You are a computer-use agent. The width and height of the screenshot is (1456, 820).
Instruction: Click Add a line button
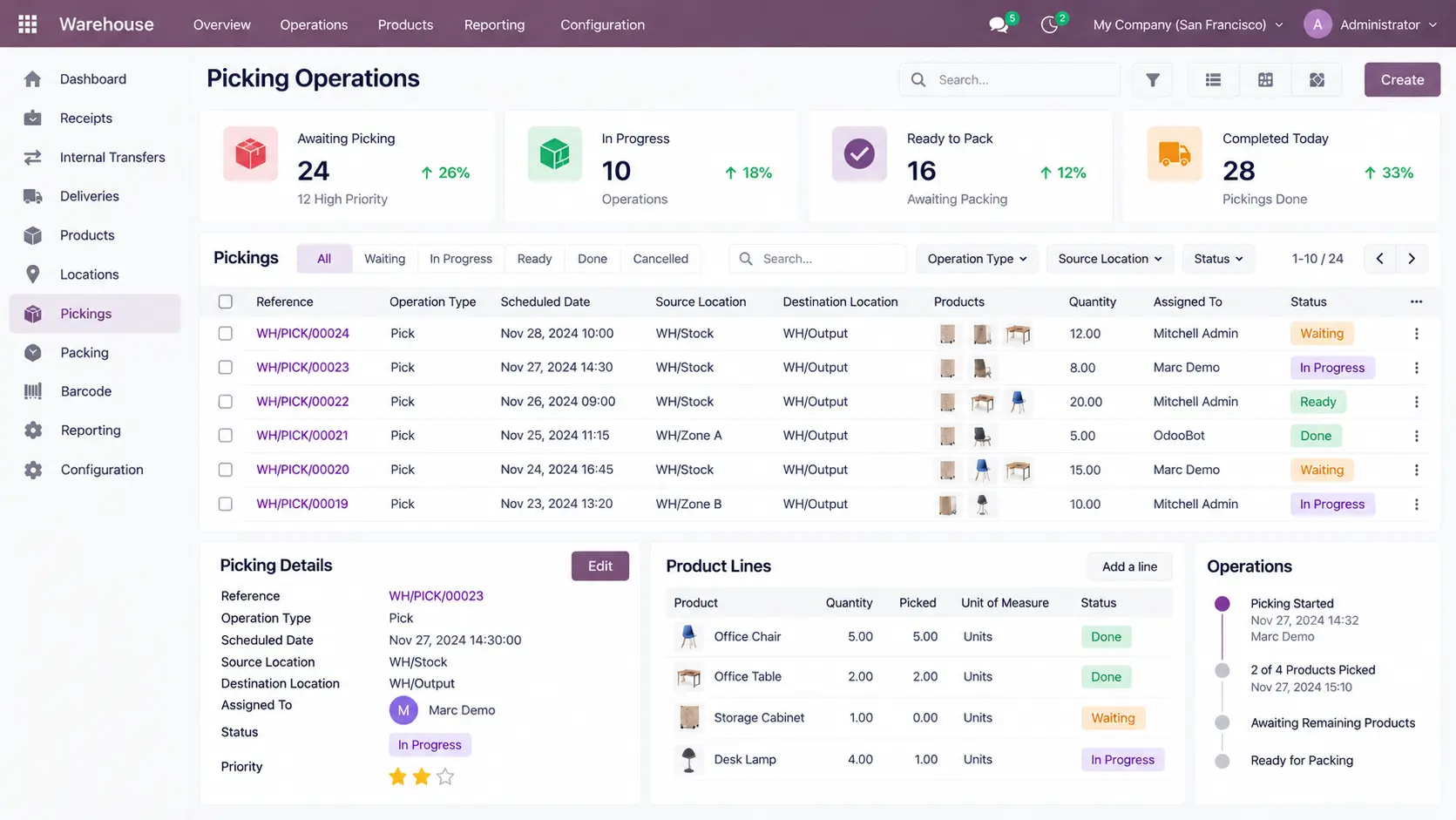click(1129, 566)
